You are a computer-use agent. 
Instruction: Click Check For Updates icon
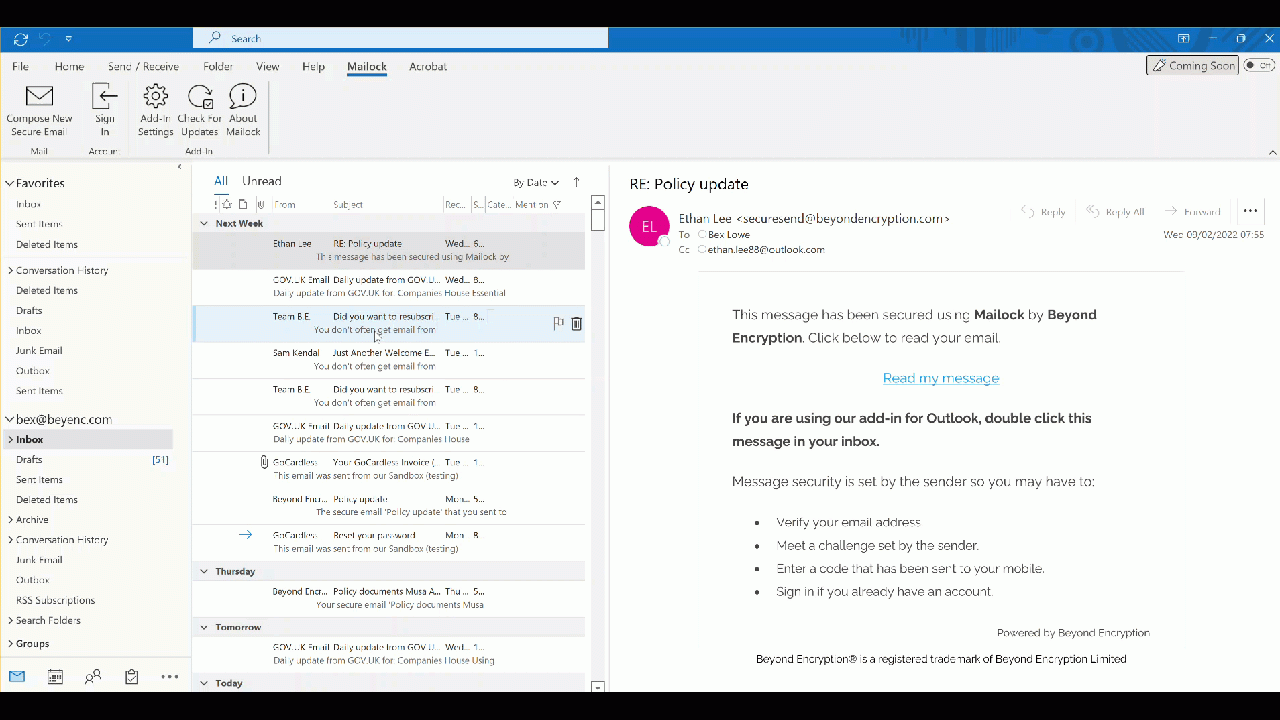coord(199,97)
